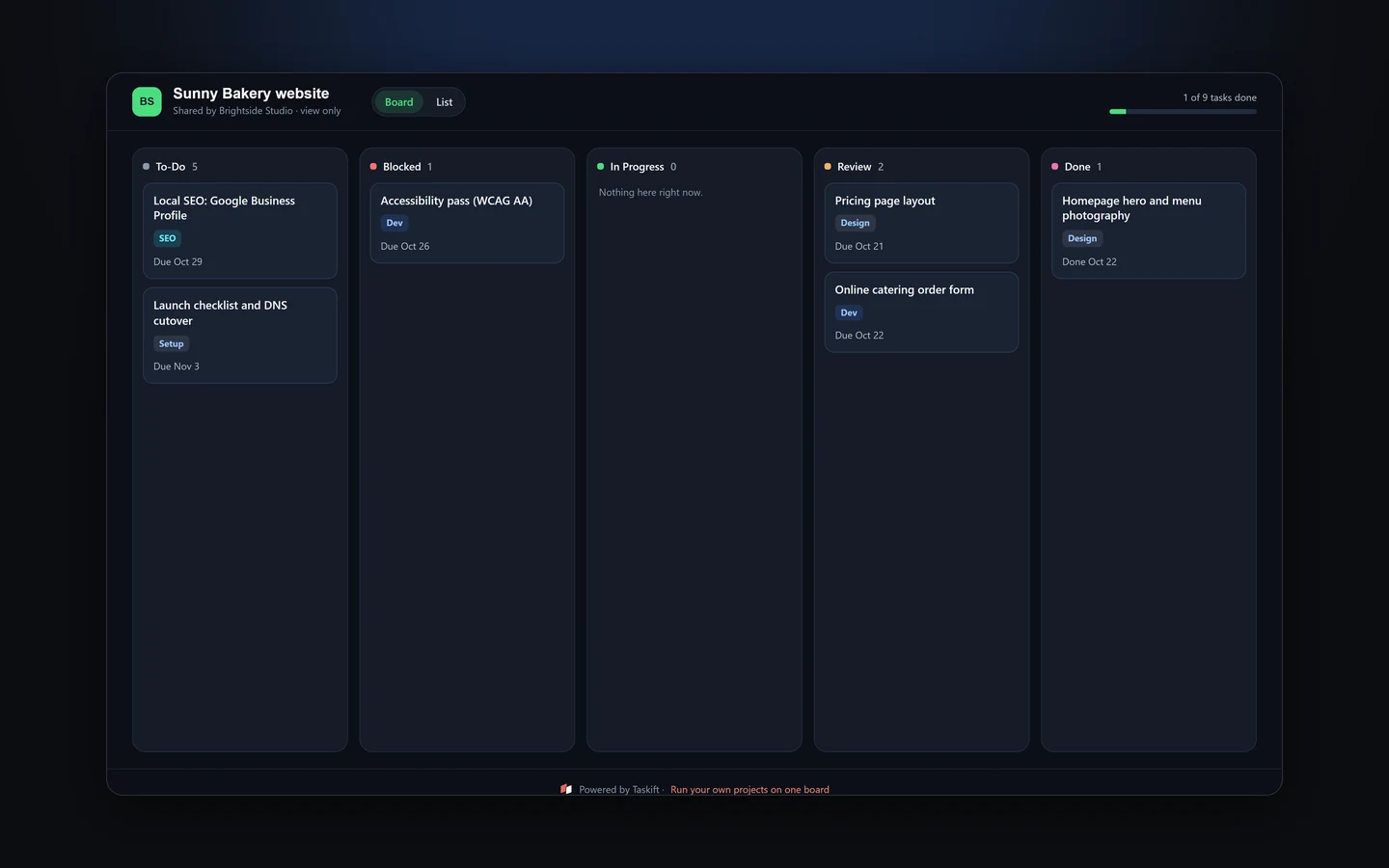The image size is (1389, 868).
Task: Switch to the List view tab
Action: click(x=444, y=102)
